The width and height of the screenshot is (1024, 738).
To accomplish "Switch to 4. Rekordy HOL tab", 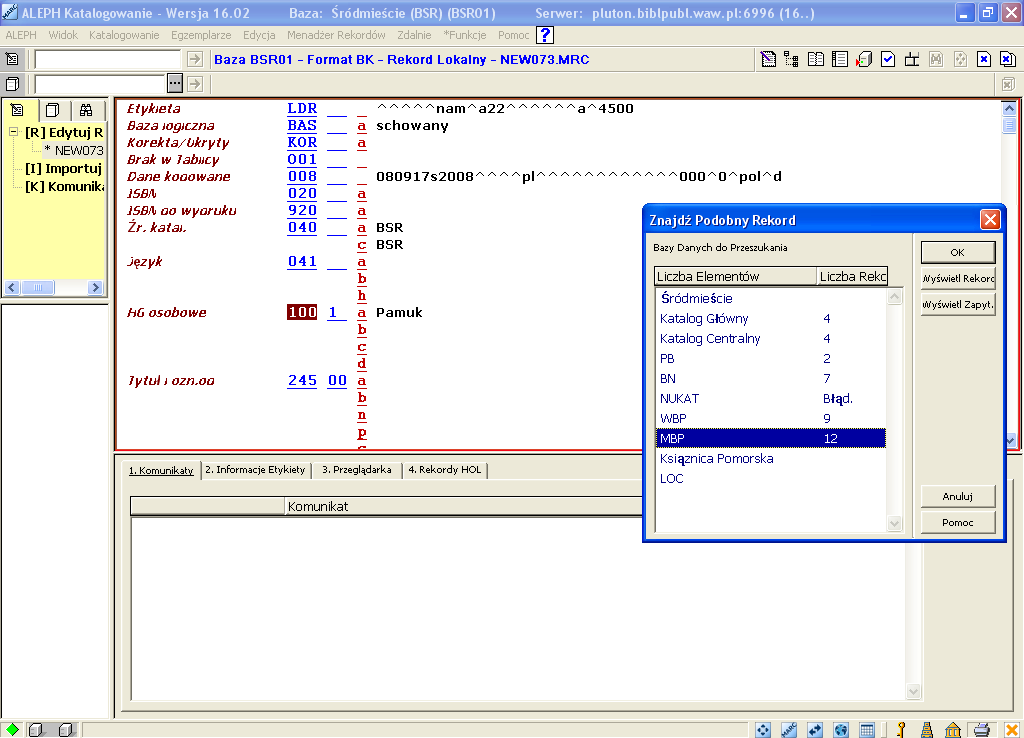I will coord(445,470).
